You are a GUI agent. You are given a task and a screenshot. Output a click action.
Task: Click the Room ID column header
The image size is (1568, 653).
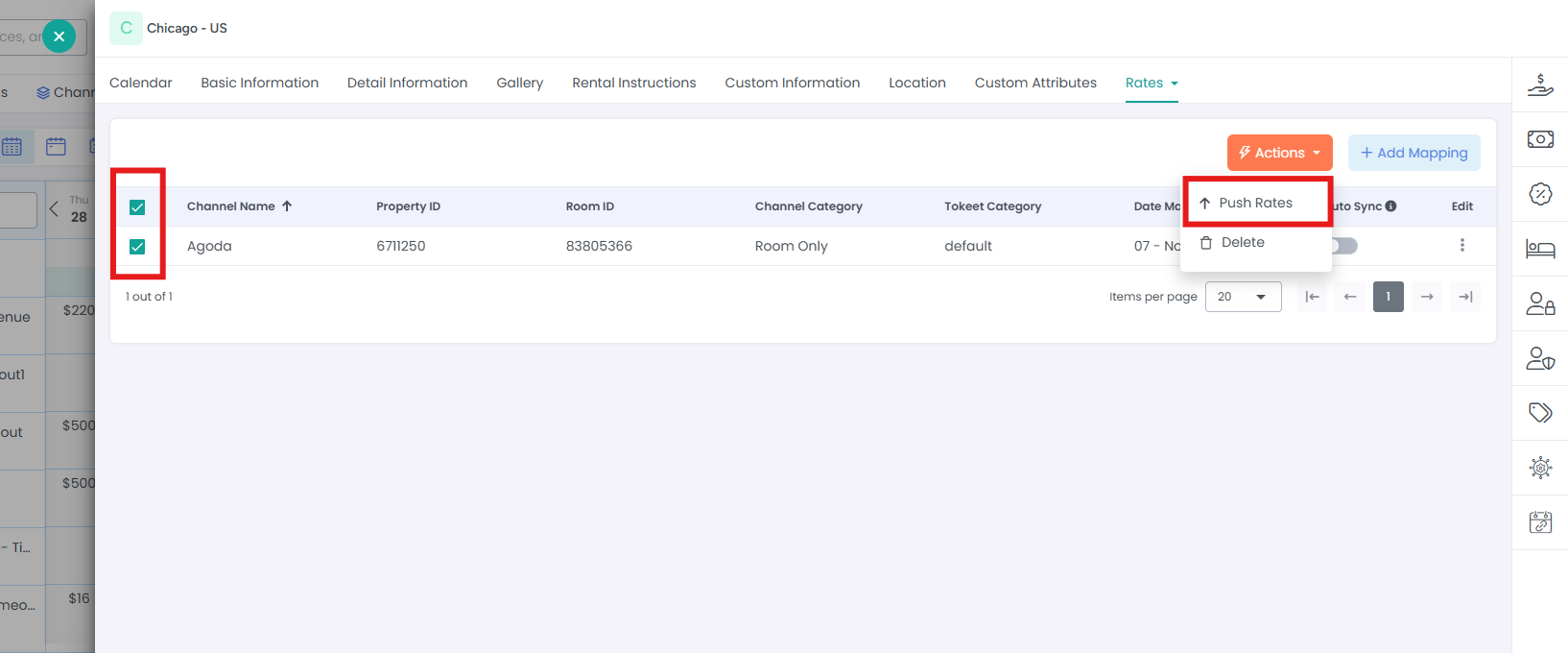click(x=589, y=206)
